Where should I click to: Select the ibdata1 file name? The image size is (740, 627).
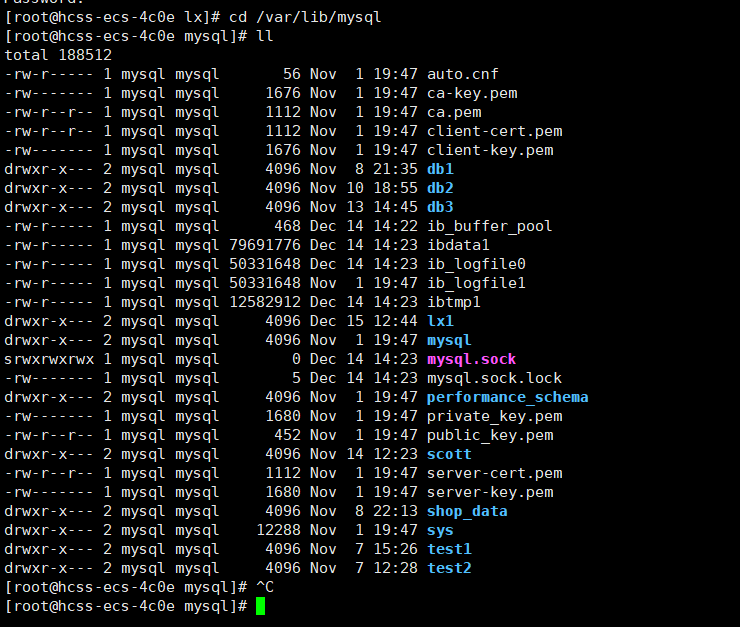(458, 245)
